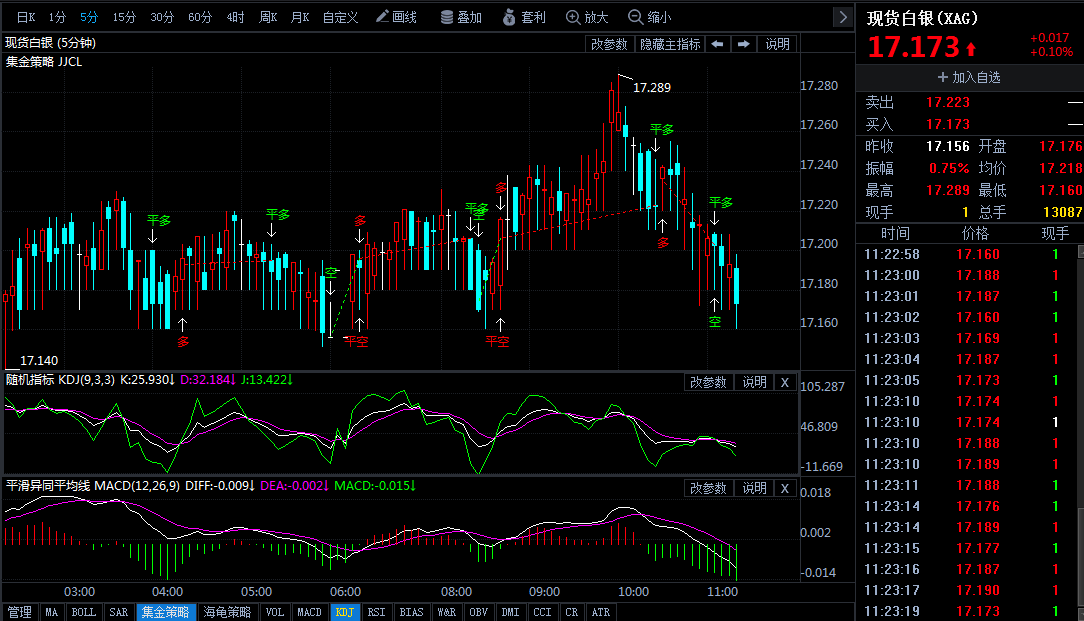The height and width of the screenshot is (621, 1084).
Task: Expand the toolbar with right chevron arrow
Action: [842, 17]
